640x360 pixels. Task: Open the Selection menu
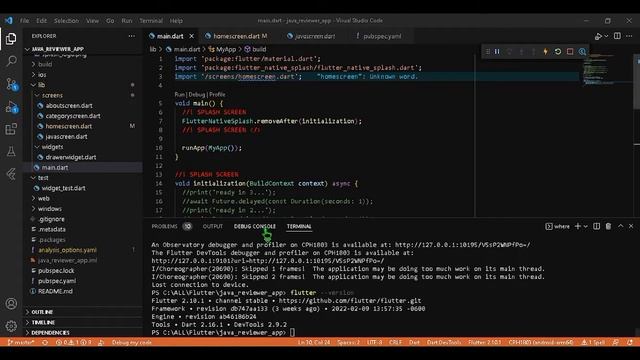66,20
